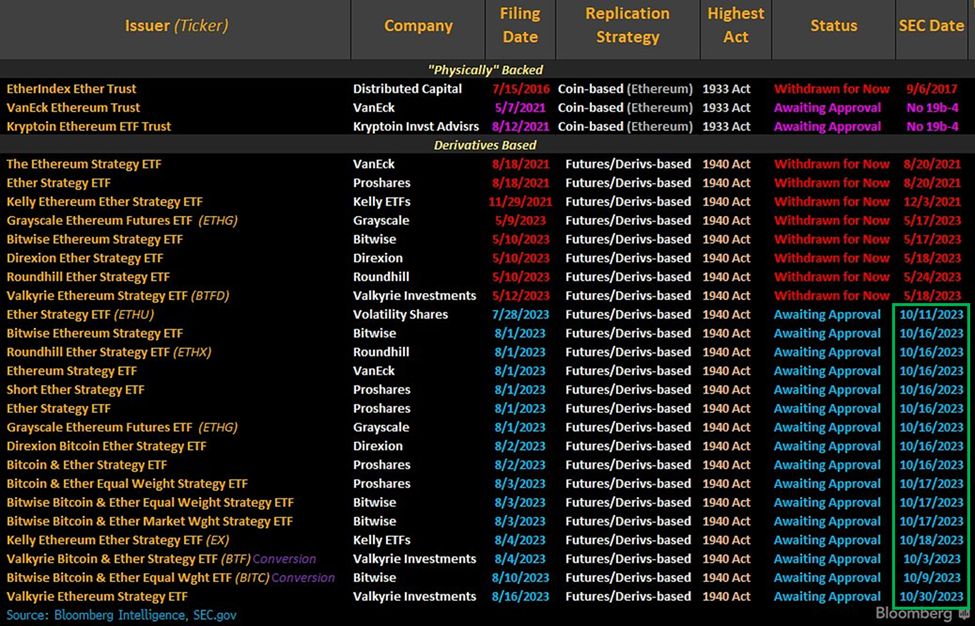Click Volatility Shares company cell
975x626 pixels.
click(x=400, y=315)
